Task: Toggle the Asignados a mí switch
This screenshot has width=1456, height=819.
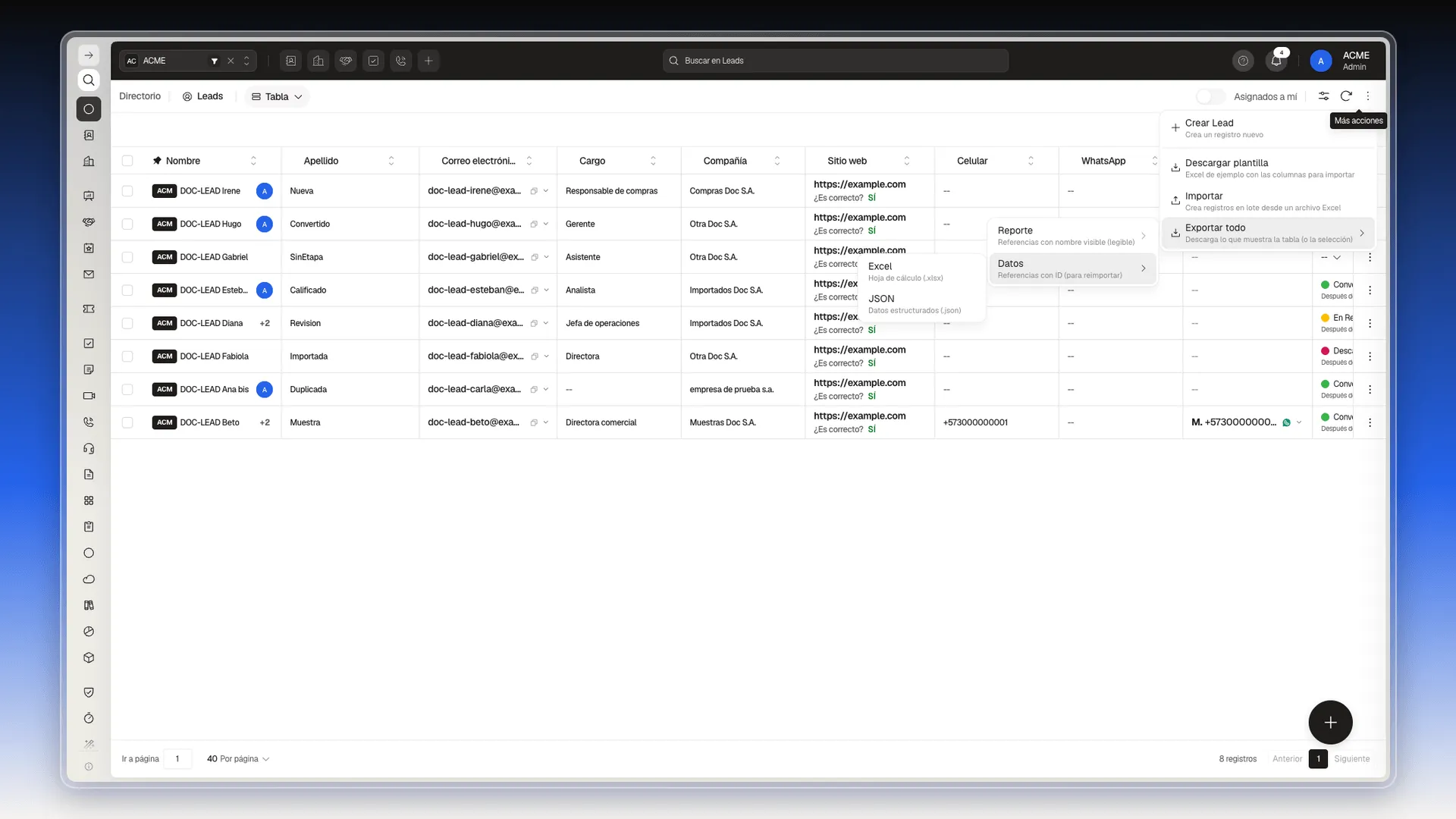Action: click(x=1210, y=96)
